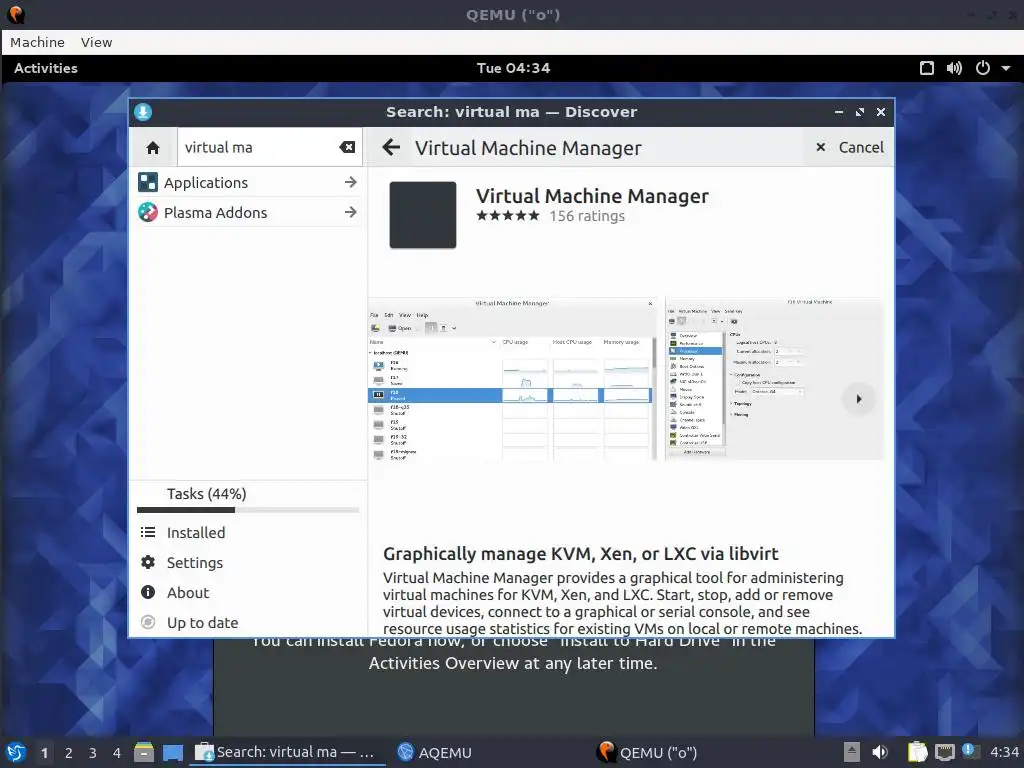This screenshot has height=768, width=1024.
Task: Switch to virtual desktop 2
Action: [x=69, y=753]
